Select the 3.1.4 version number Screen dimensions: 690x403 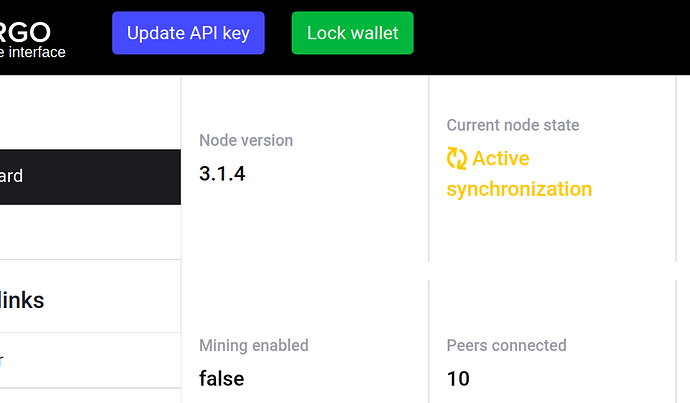222,173
